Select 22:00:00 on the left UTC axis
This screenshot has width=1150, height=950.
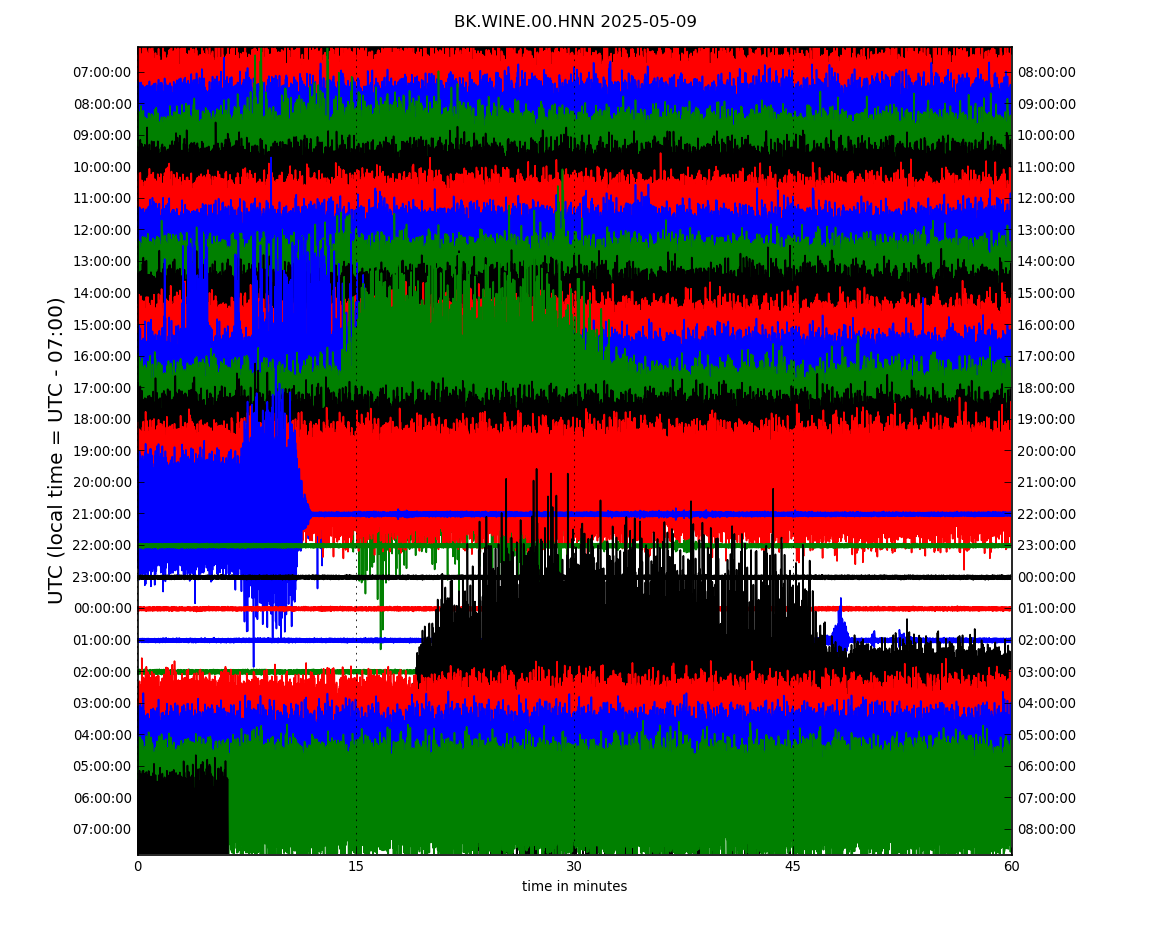tap(103, 546)
